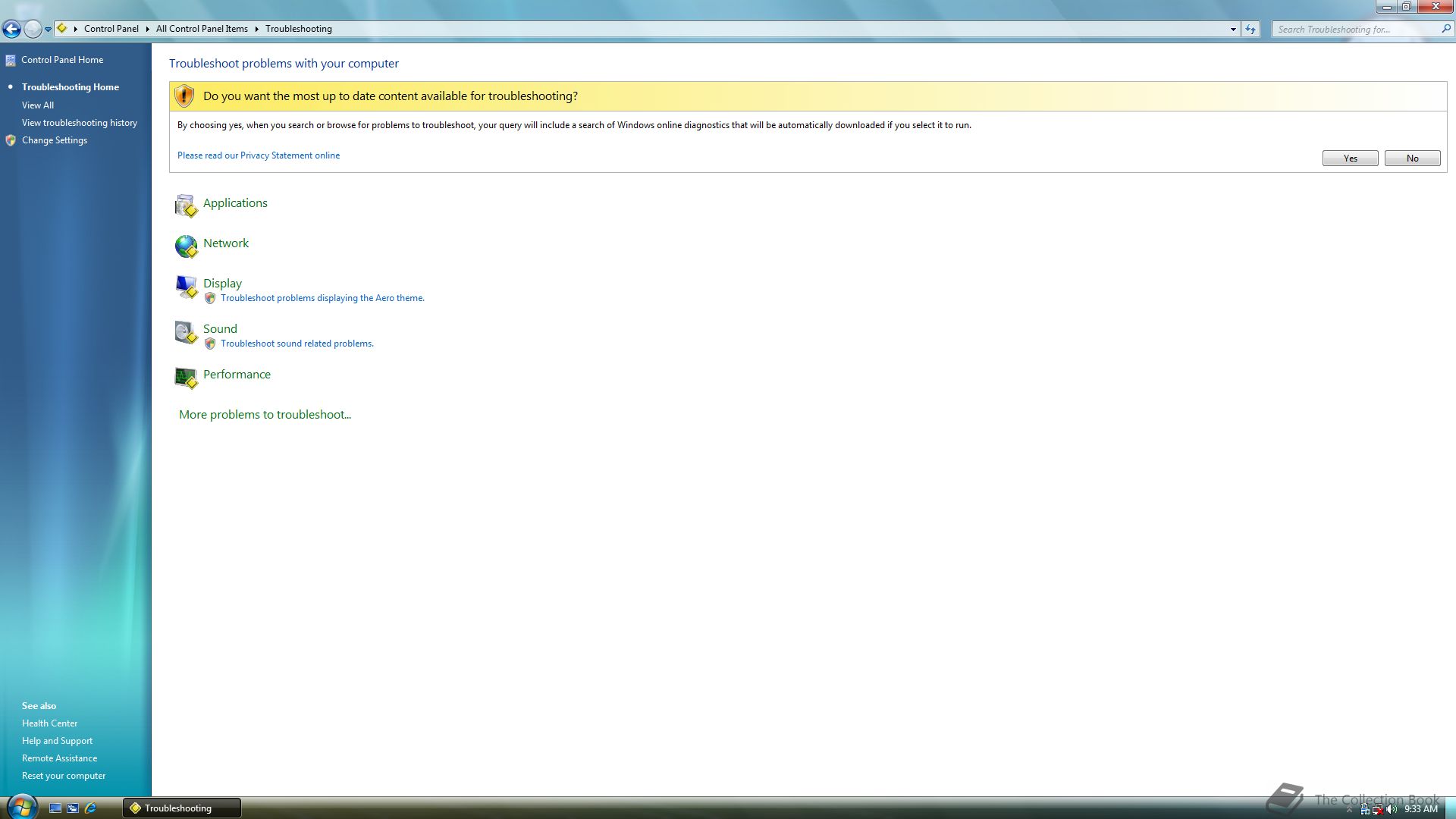
Task: Click the Sound speaker icon
Action: click(x=186, y=332)
